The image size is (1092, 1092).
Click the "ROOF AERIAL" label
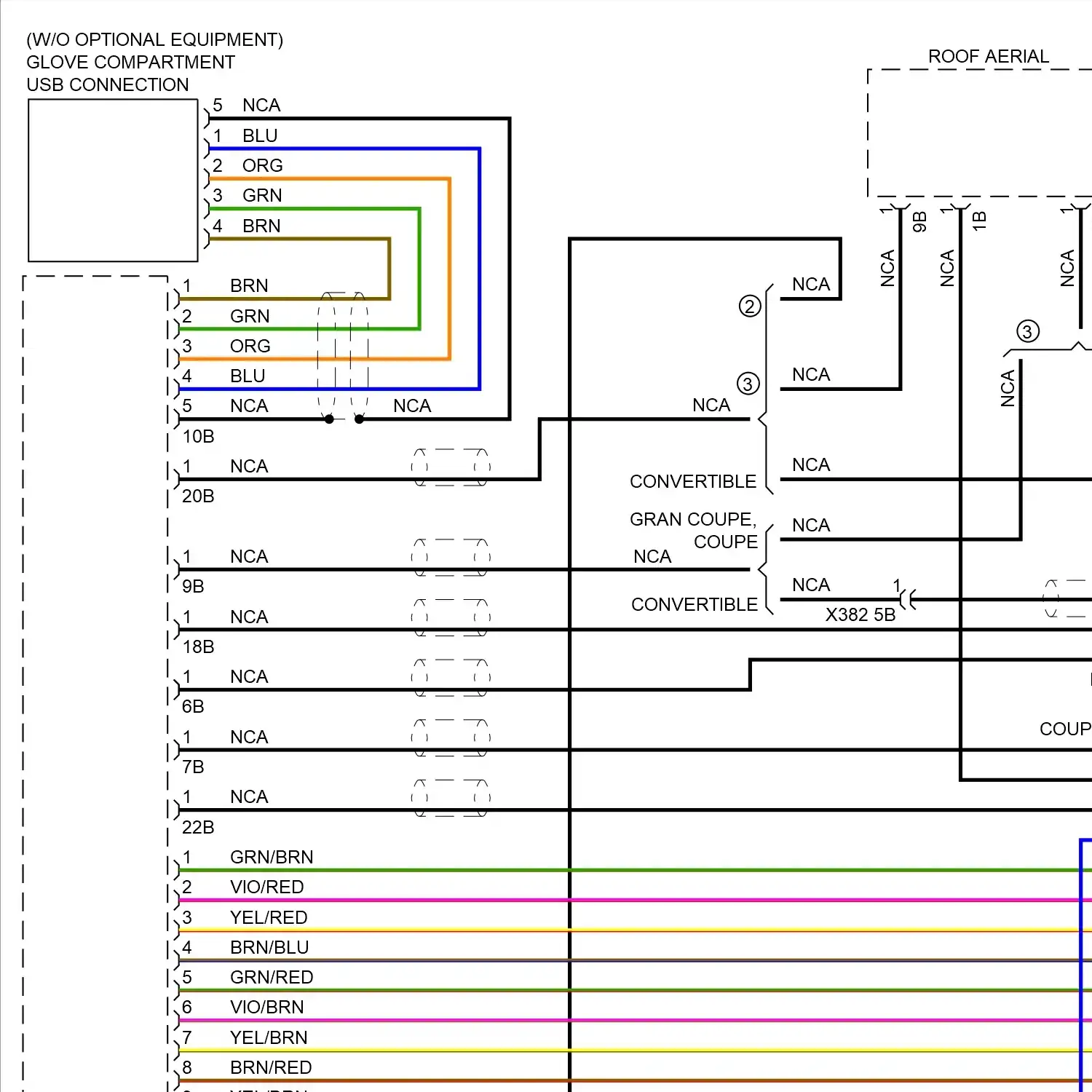pos(989,56)
